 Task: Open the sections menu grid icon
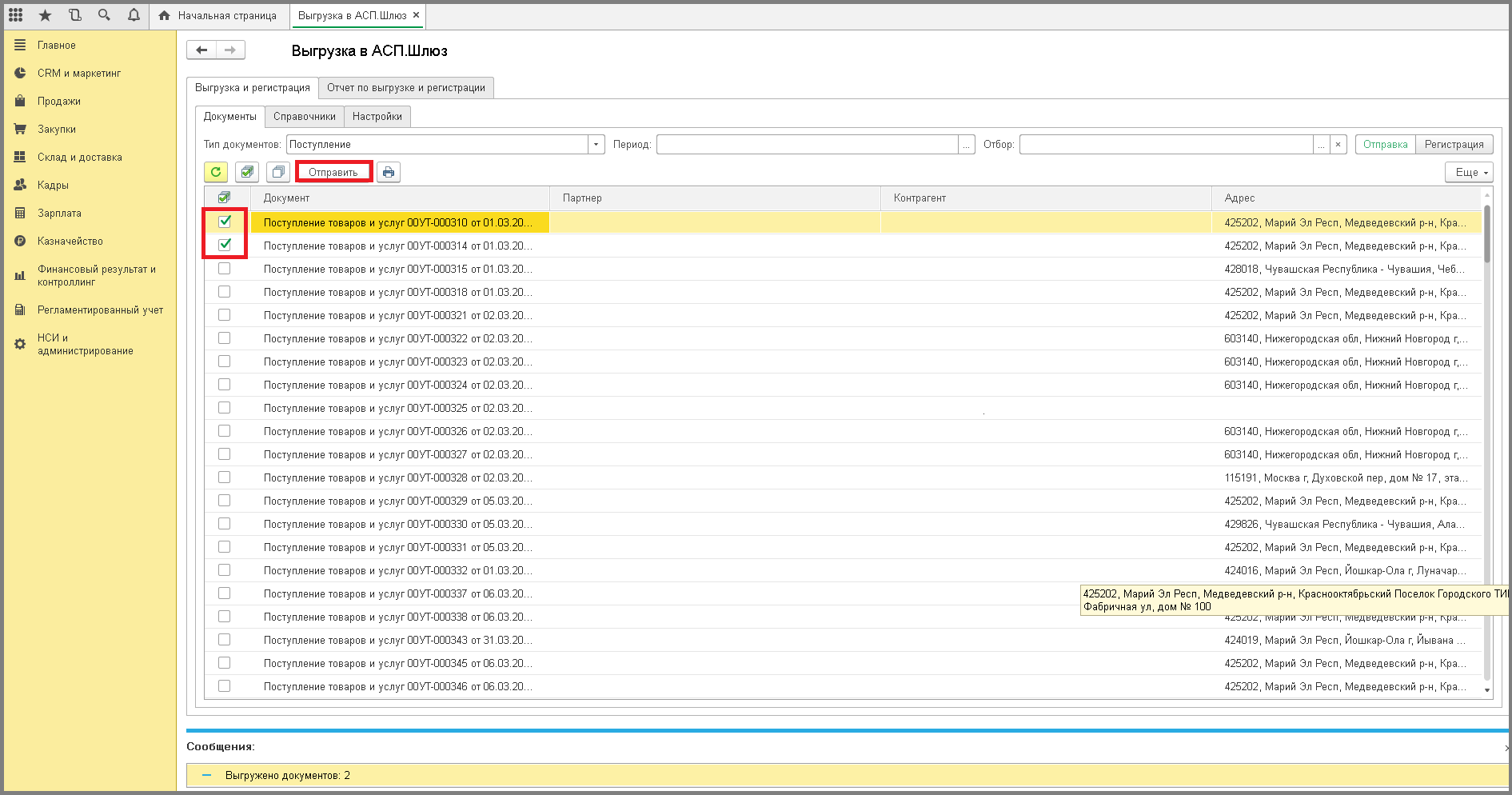pyautogui.click(x=16, y=15)
